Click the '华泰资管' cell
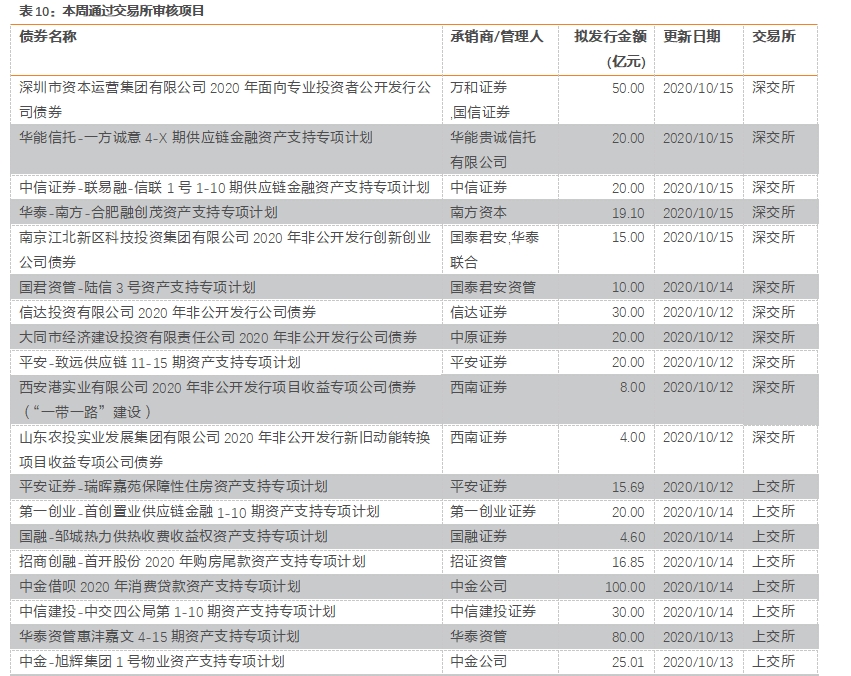The width and height of the screenshot is (851, 676). click(478, 636)
